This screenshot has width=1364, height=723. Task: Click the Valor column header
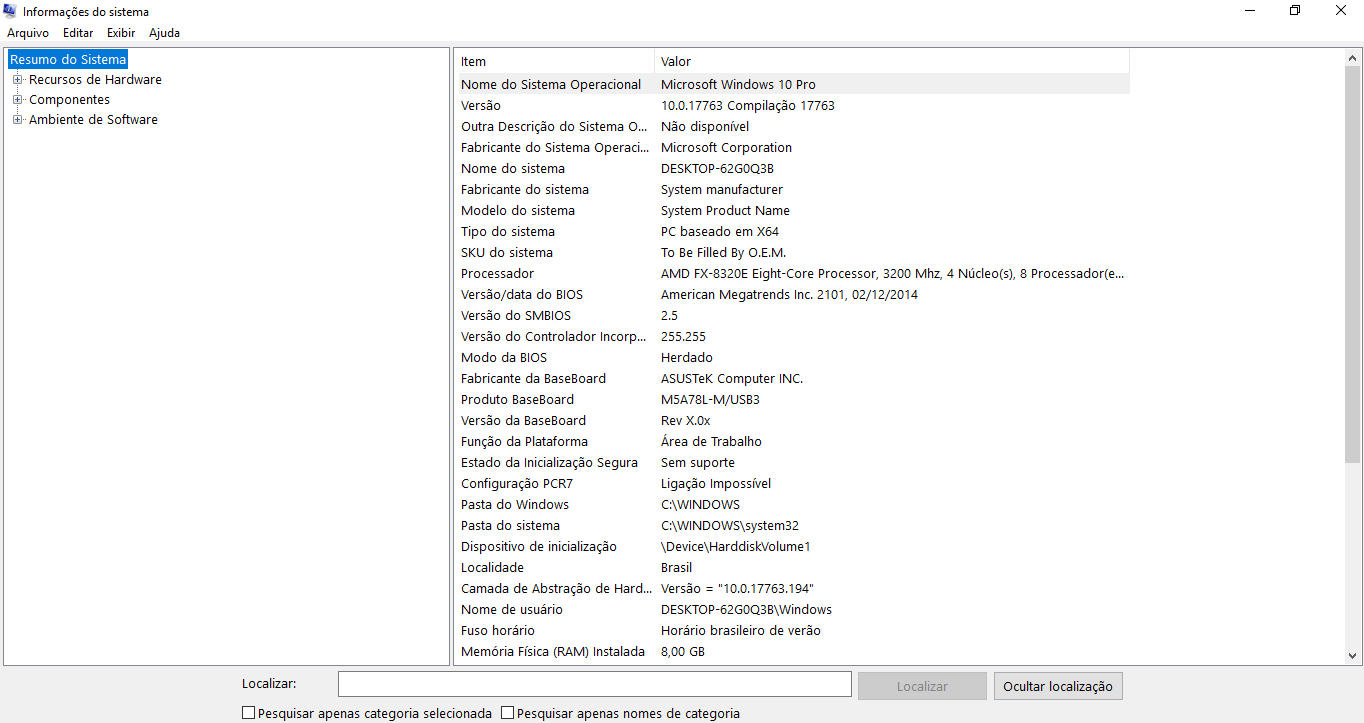[892, 62]
